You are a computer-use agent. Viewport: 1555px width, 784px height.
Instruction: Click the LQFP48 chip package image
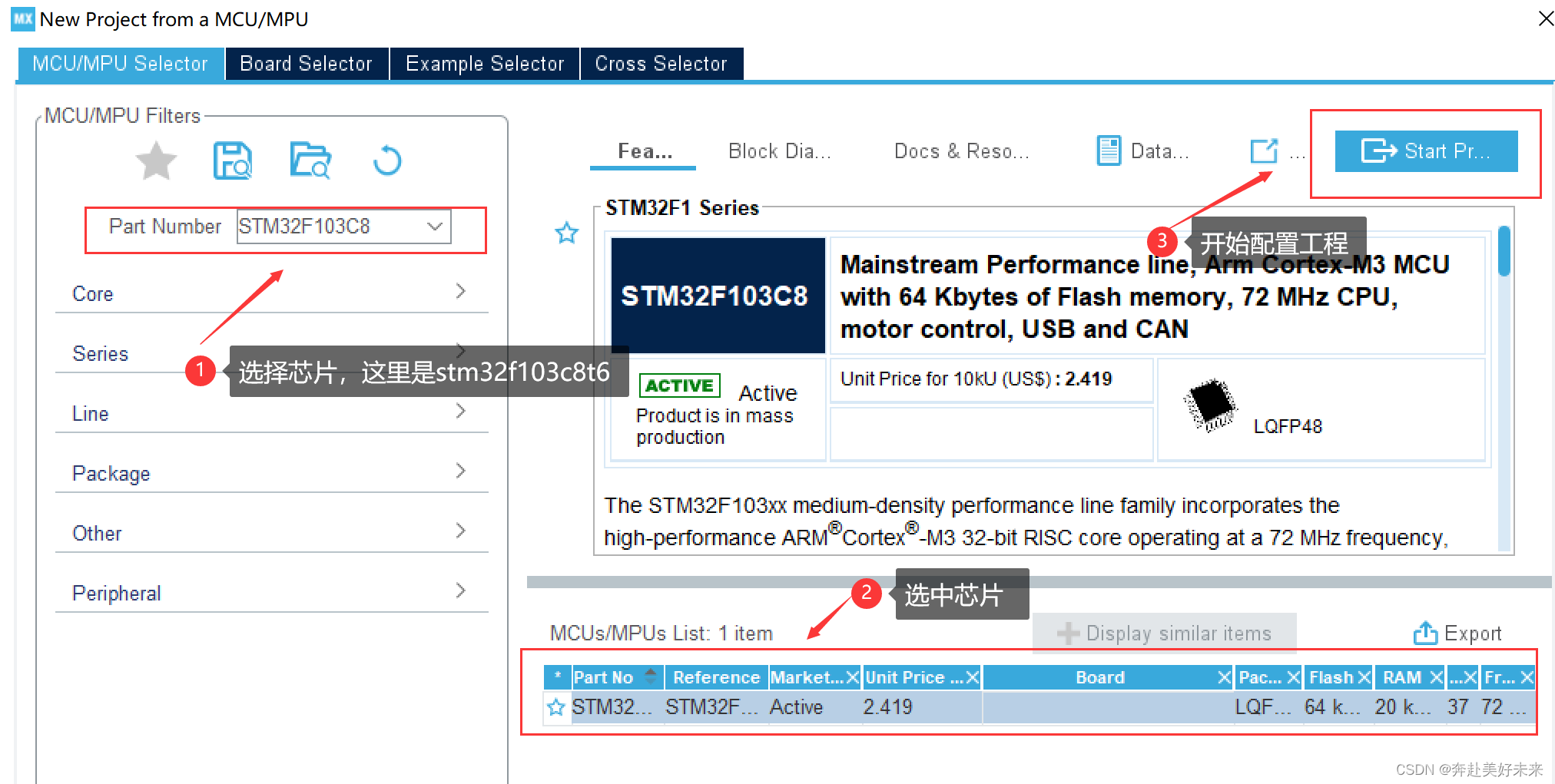[1211, 405]
